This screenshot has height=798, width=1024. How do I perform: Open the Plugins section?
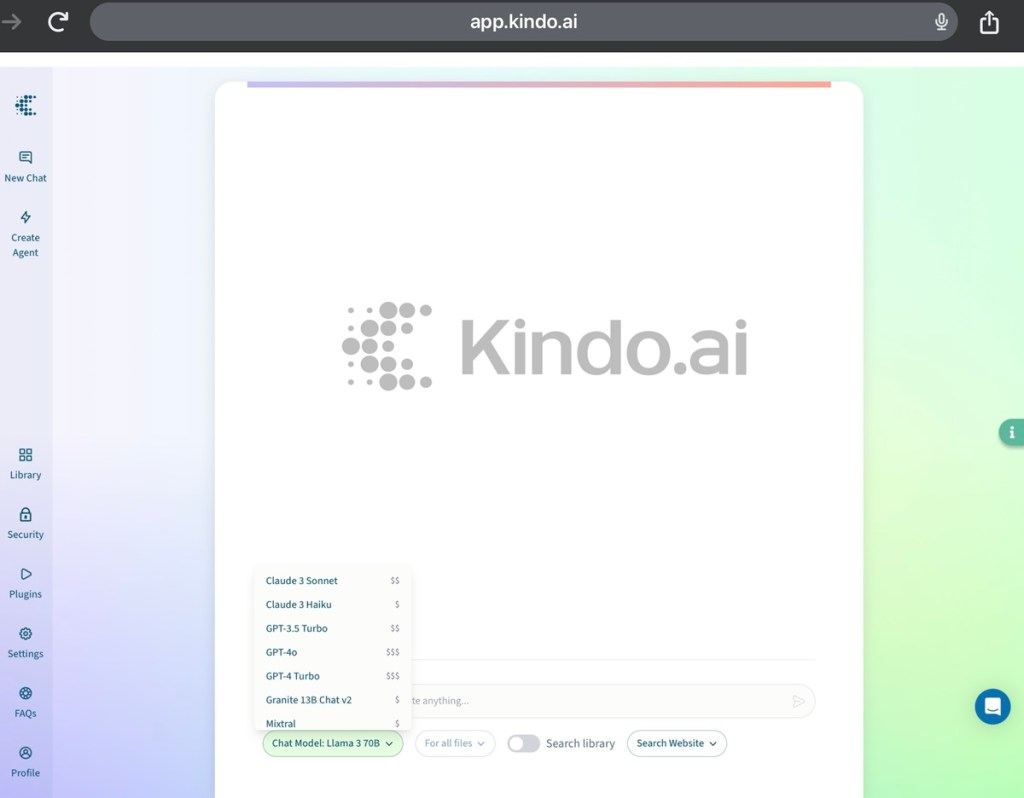[25, 582]
